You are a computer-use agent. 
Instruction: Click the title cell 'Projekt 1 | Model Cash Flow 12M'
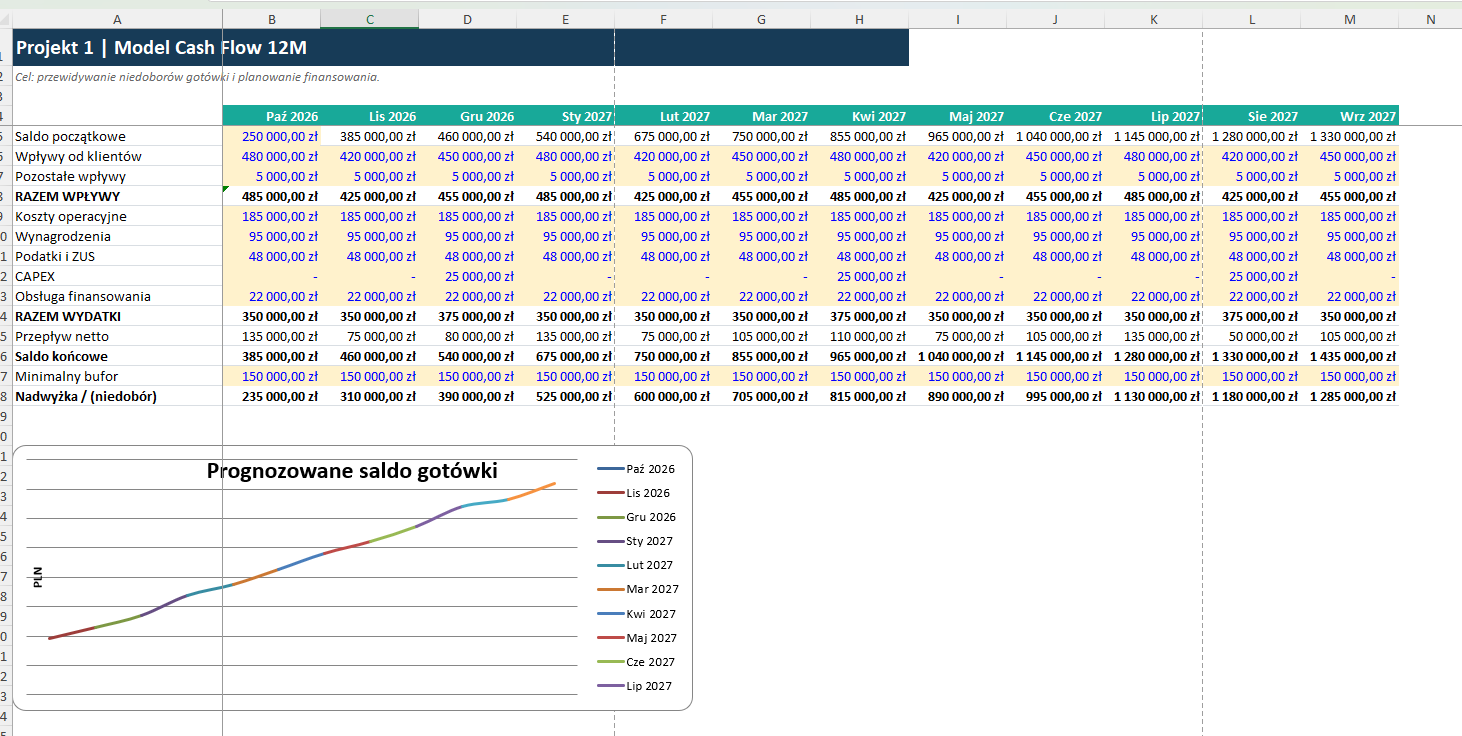pos(161,48)
